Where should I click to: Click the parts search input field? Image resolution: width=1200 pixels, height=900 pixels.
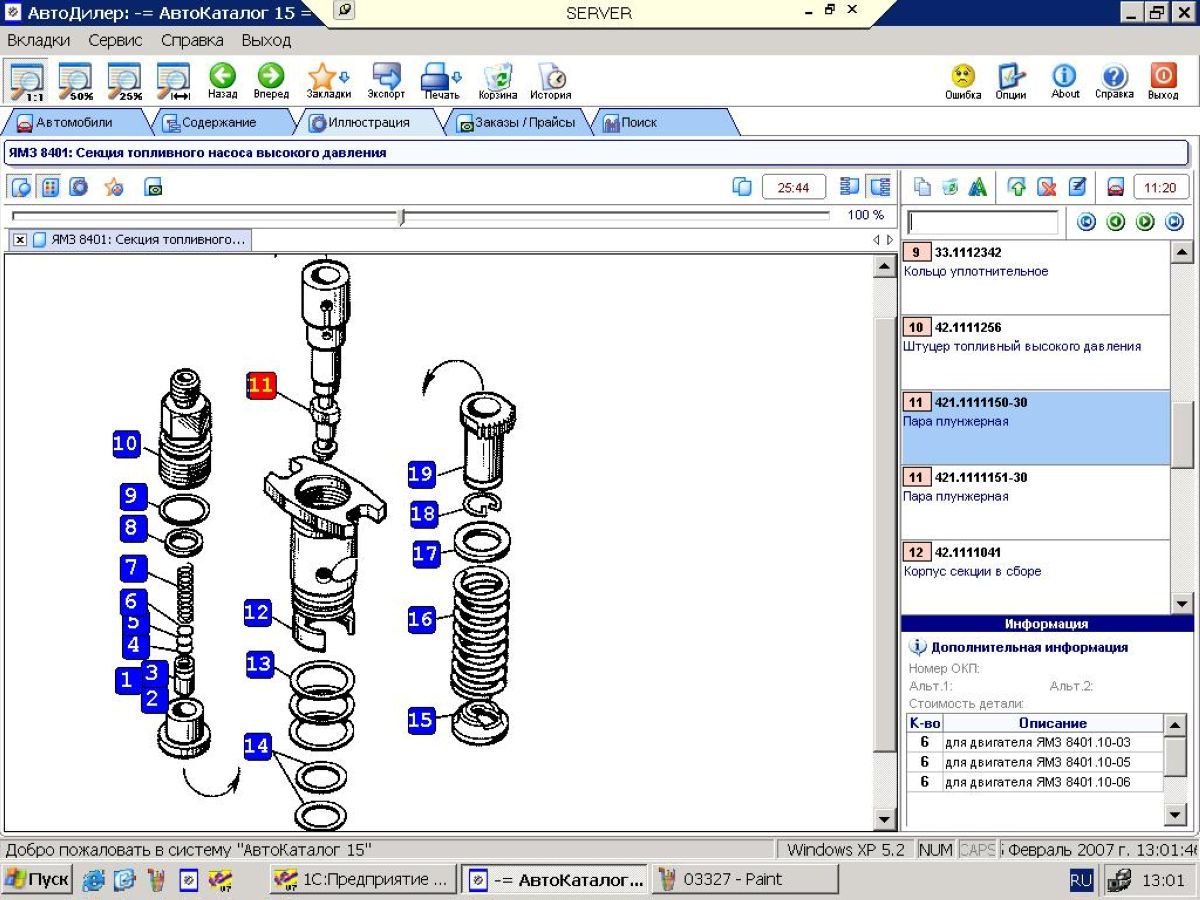[x=982, y=222]
